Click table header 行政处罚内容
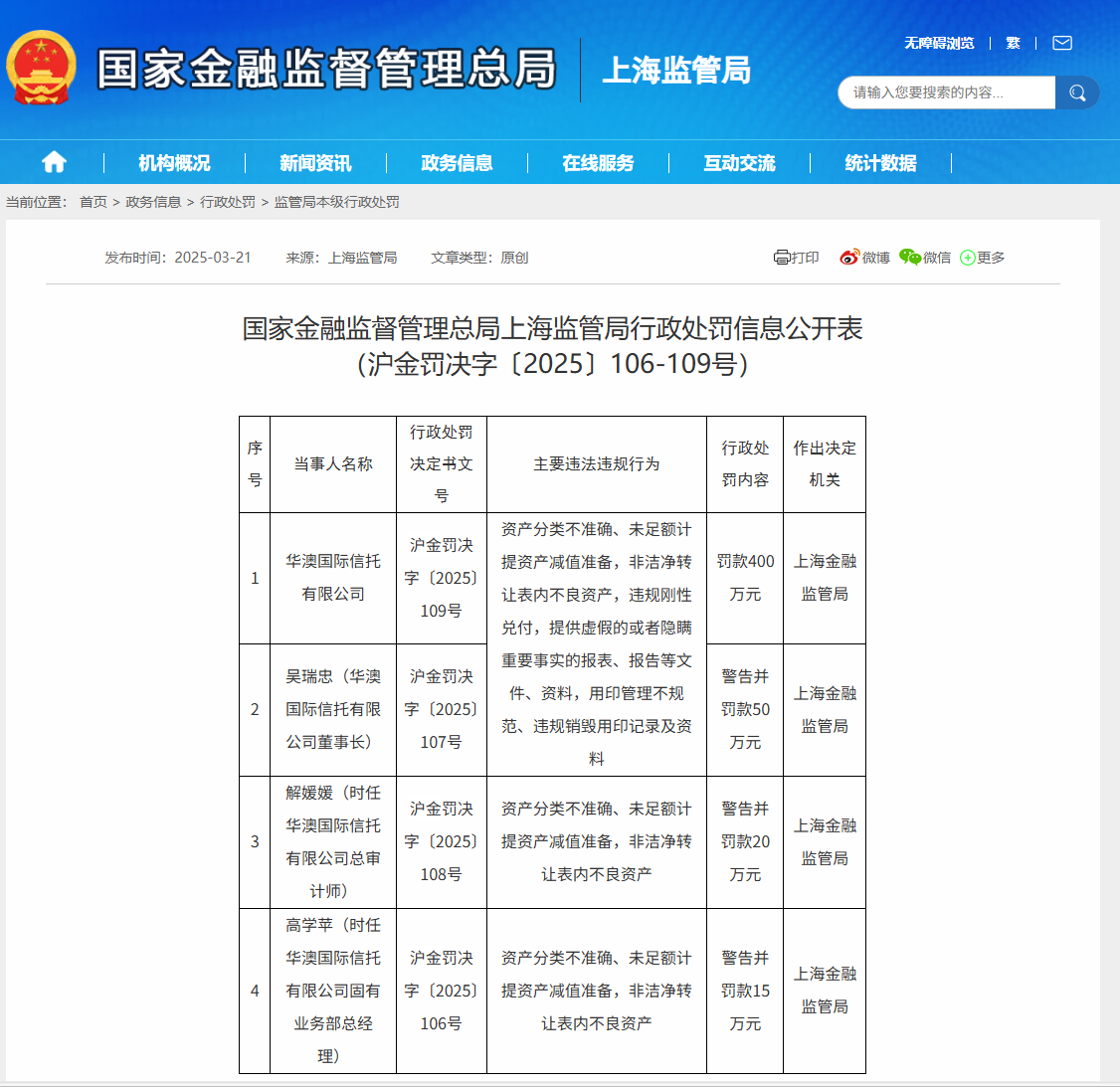This screenshot has height=1087, width=1120. (x=745, y=464)
